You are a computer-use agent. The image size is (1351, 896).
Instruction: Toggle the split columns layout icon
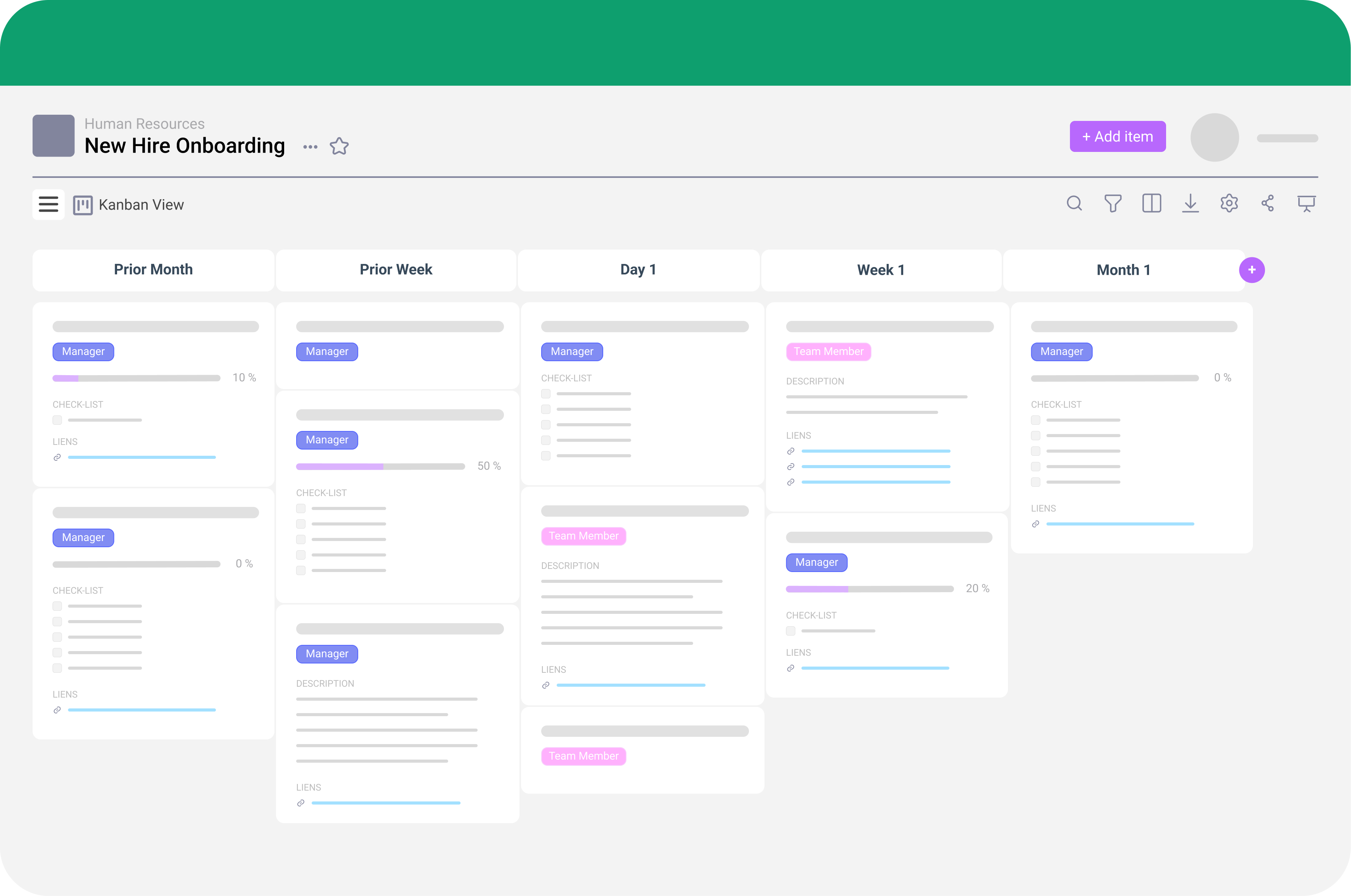(1152, 203)
